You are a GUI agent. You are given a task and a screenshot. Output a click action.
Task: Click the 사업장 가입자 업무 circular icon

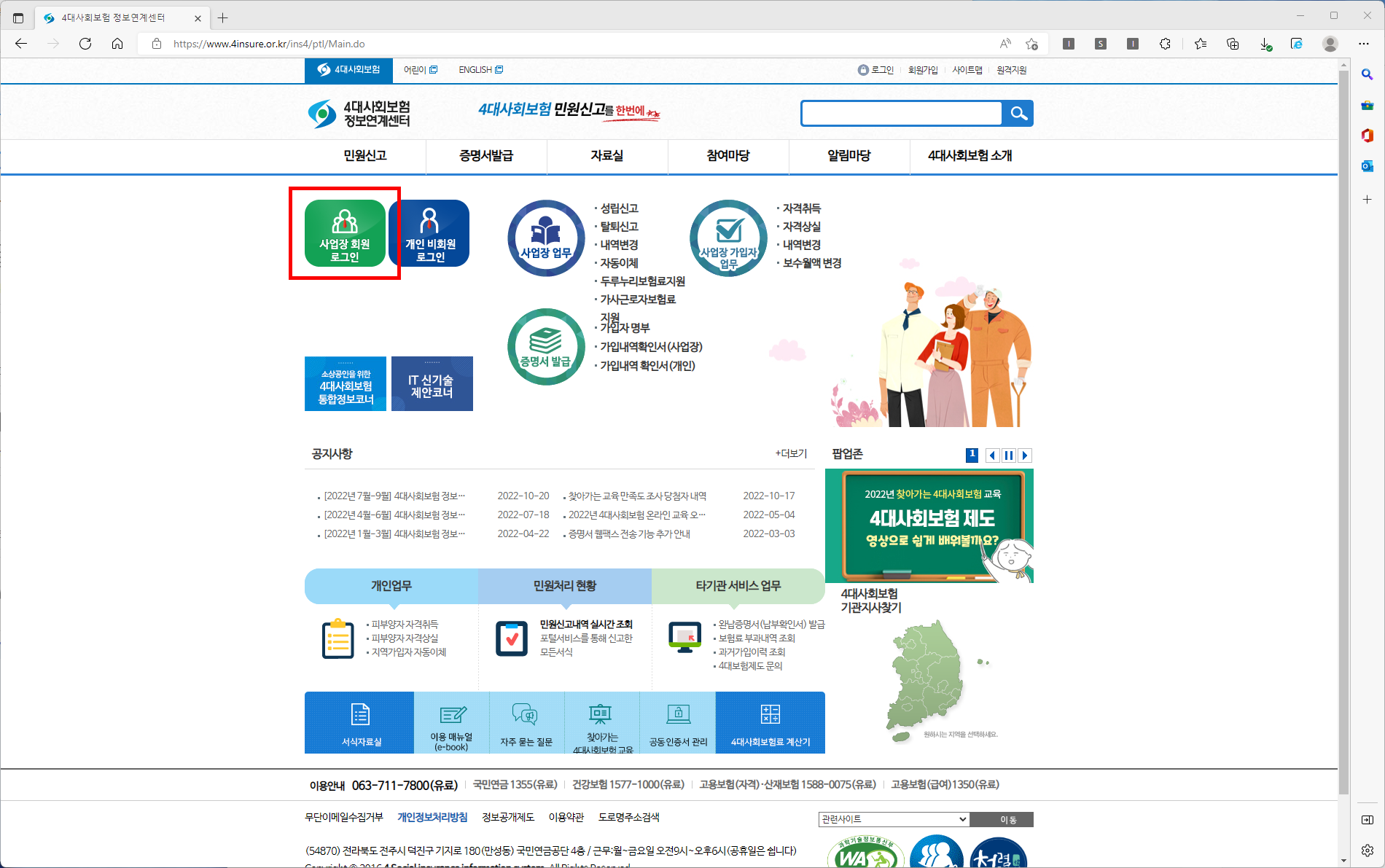pos(728,238)
